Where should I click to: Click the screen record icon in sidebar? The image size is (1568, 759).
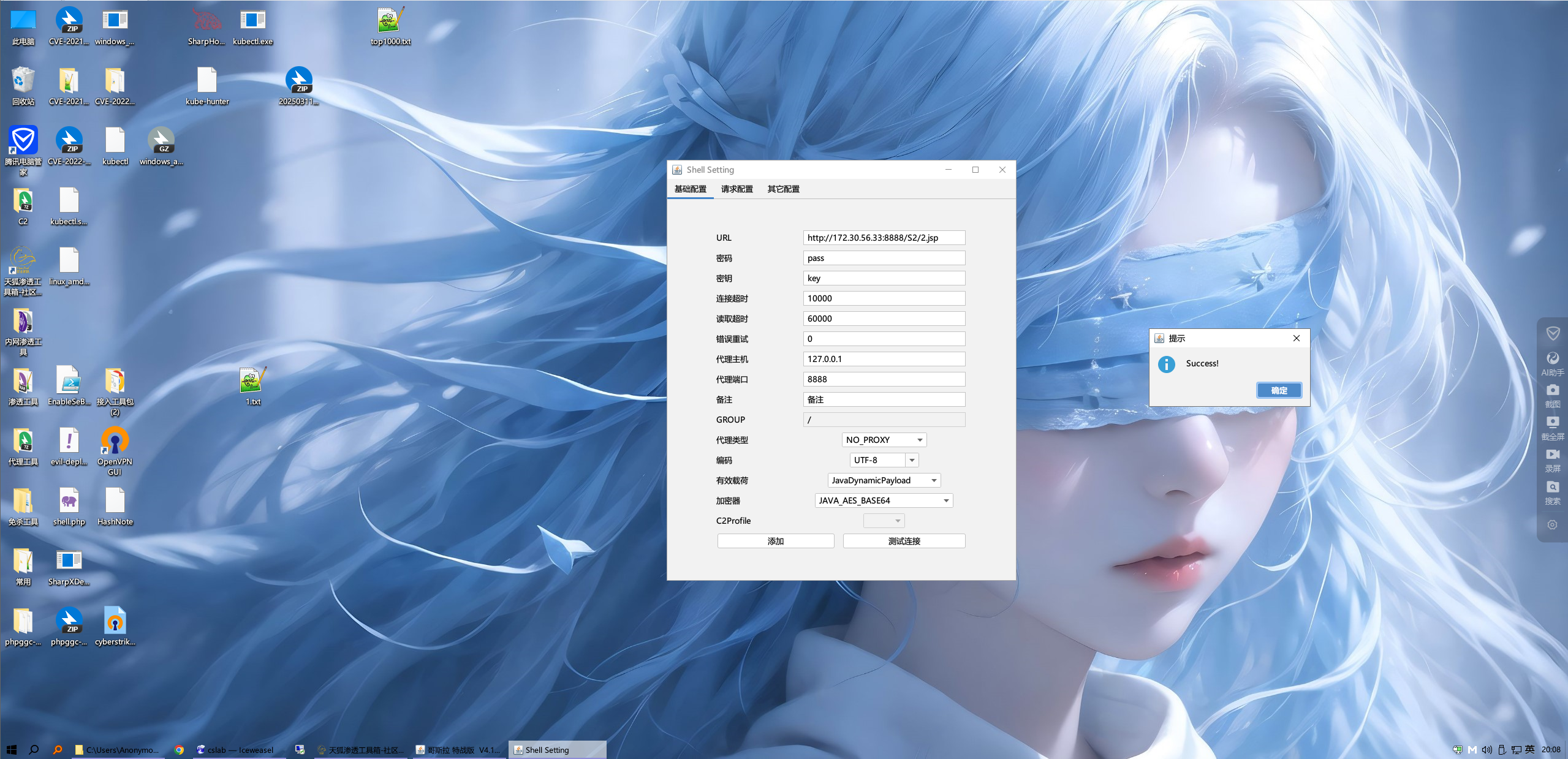(1552, 455)
